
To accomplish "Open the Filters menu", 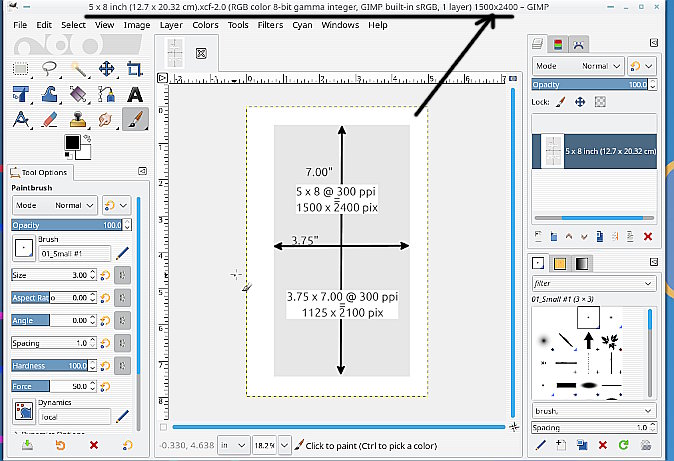I will (x=270, y=24).
